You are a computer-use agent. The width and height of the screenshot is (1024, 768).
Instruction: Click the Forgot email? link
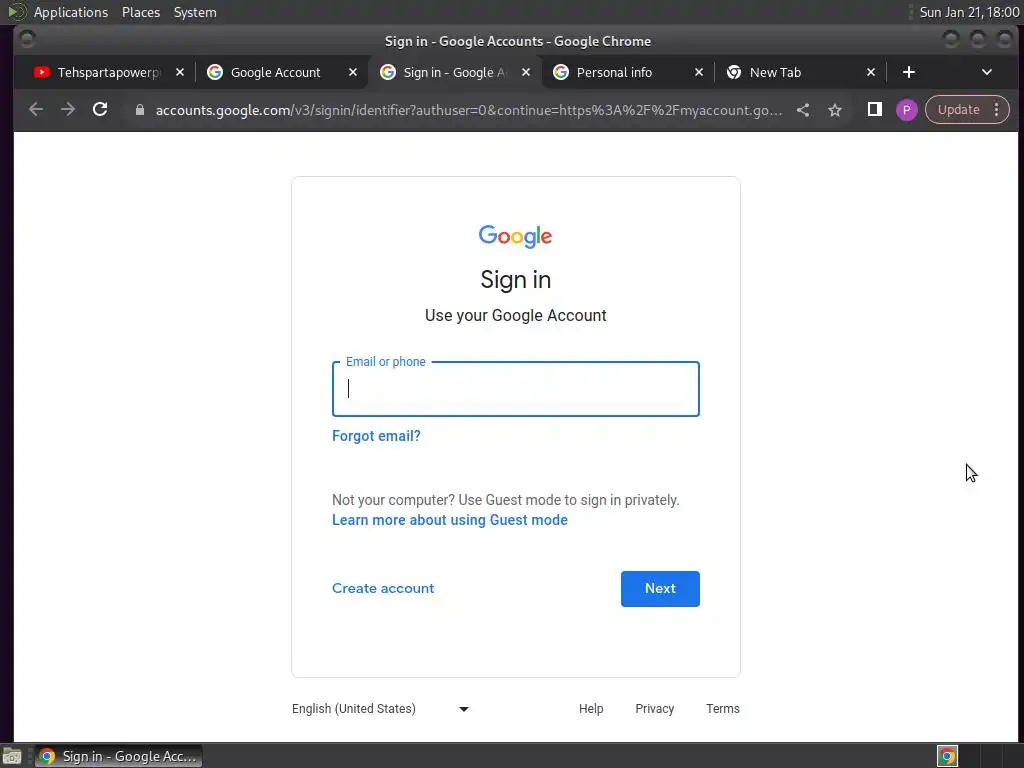pyautogui.click(x=376, y=436)
